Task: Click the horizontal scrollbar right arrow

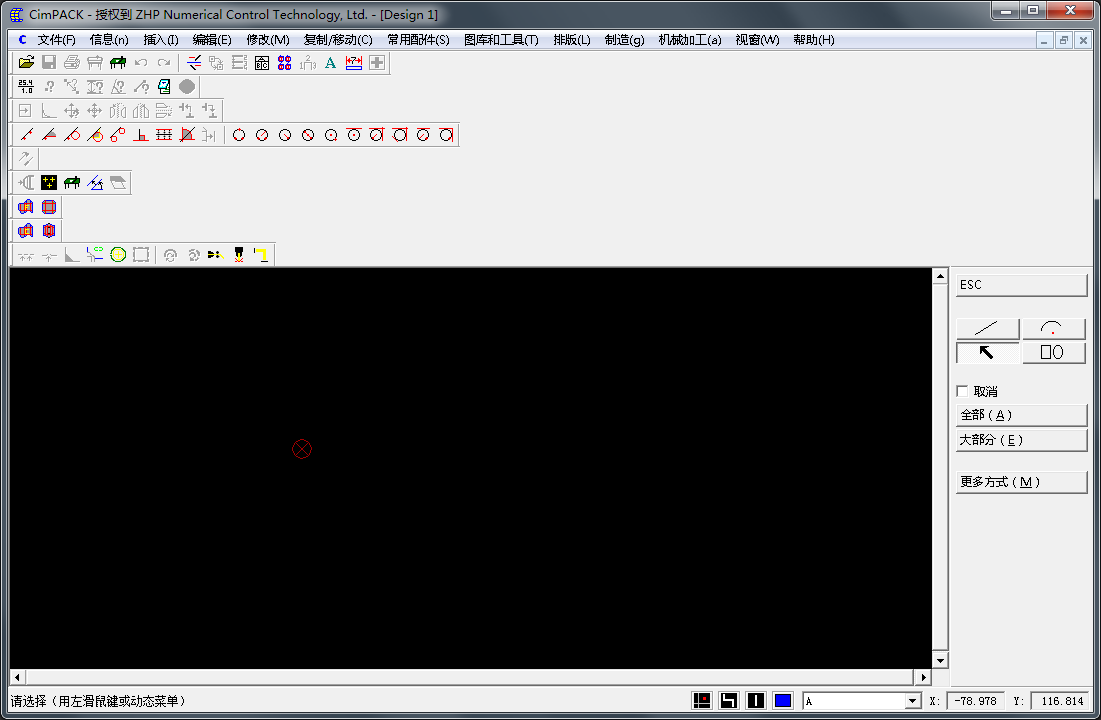Action: (923, 677)
